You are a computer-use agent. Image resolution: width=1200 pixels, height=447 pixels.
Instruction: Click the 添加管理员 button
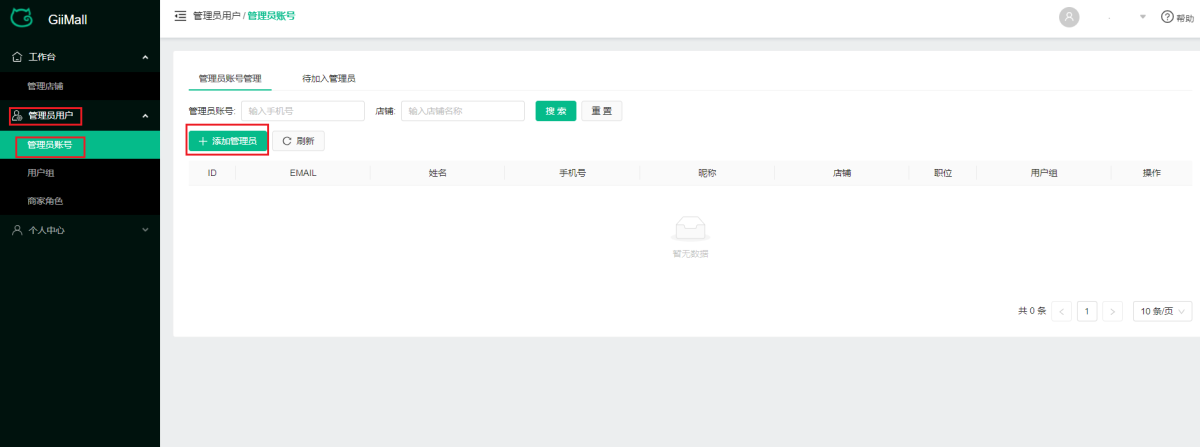pos(228,141)
